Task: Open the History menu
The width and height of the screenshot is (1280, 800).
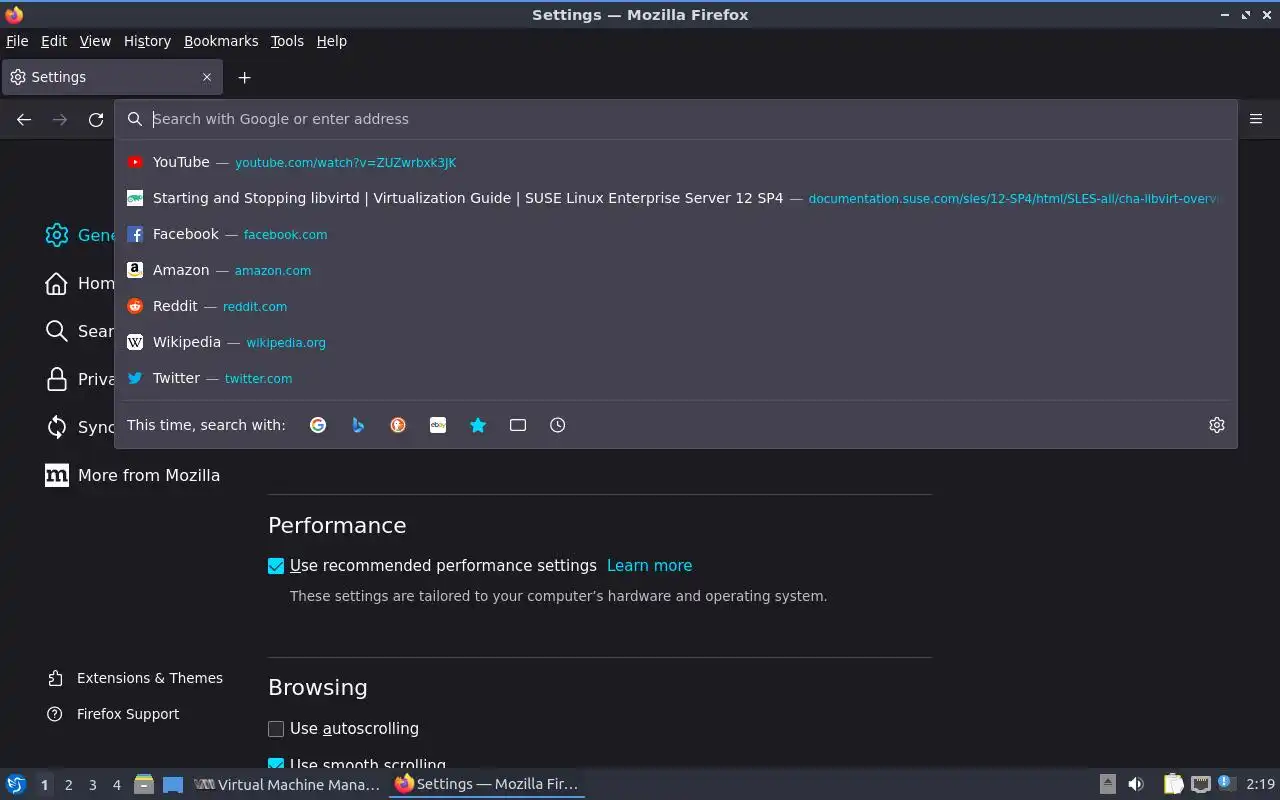Action: point(147,41)
